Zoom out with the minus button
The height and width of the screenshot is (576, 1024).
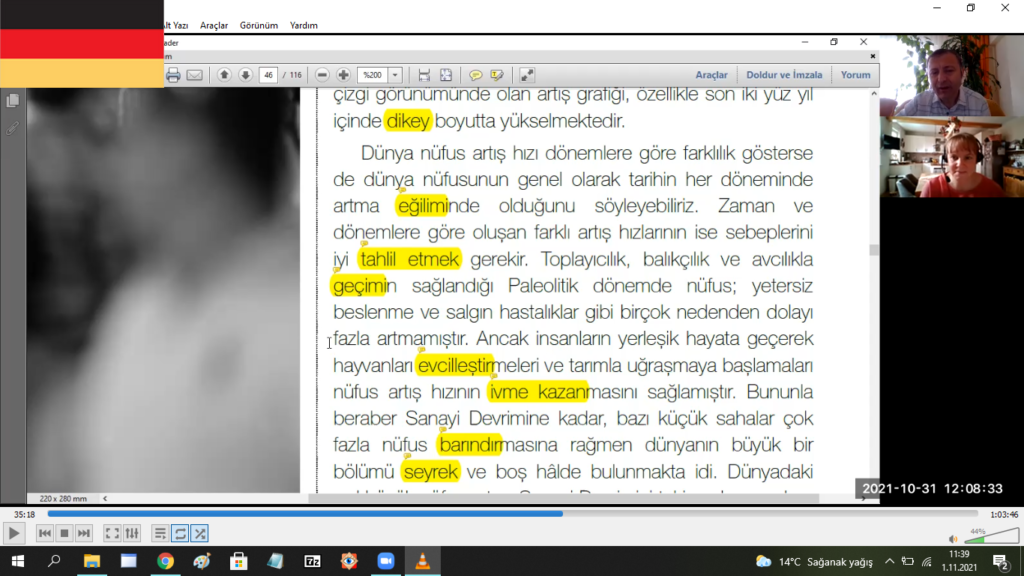[322, 75]
